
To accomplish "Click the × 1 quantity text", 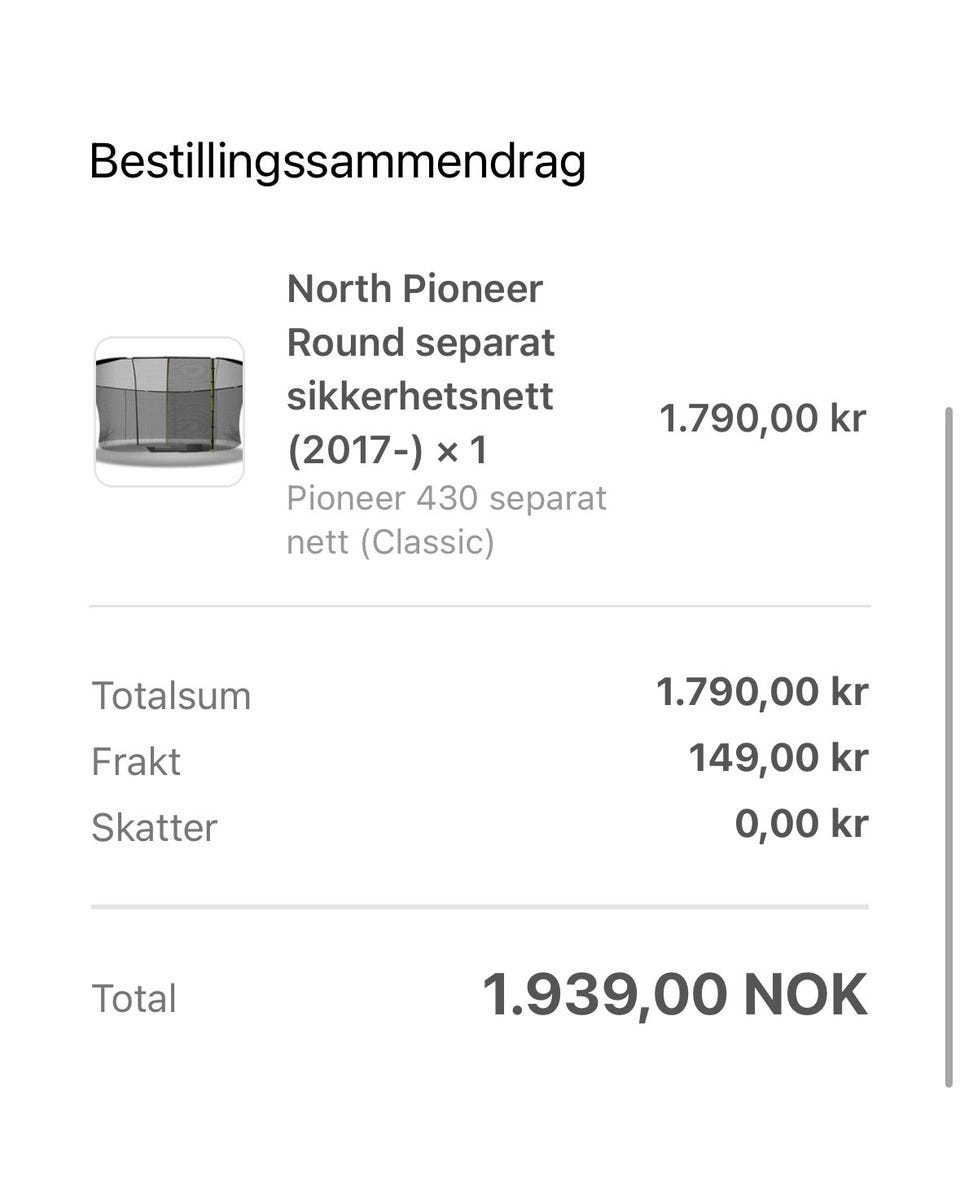I will [462, 450].
